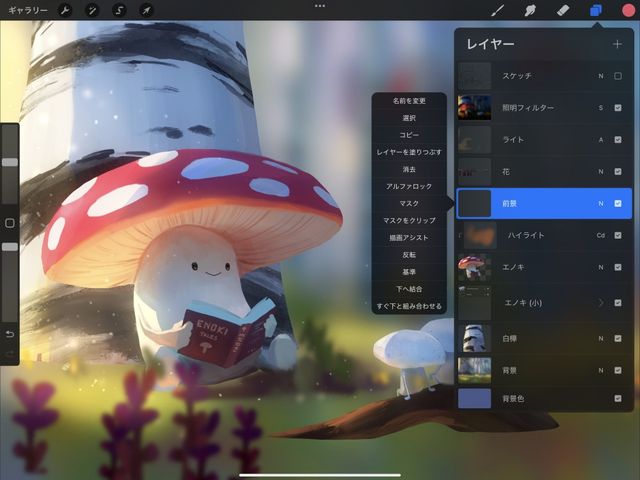Open the Gallery (ギャラリー)
The height and width of the screenshot is (480, 640).
[27, 10]
